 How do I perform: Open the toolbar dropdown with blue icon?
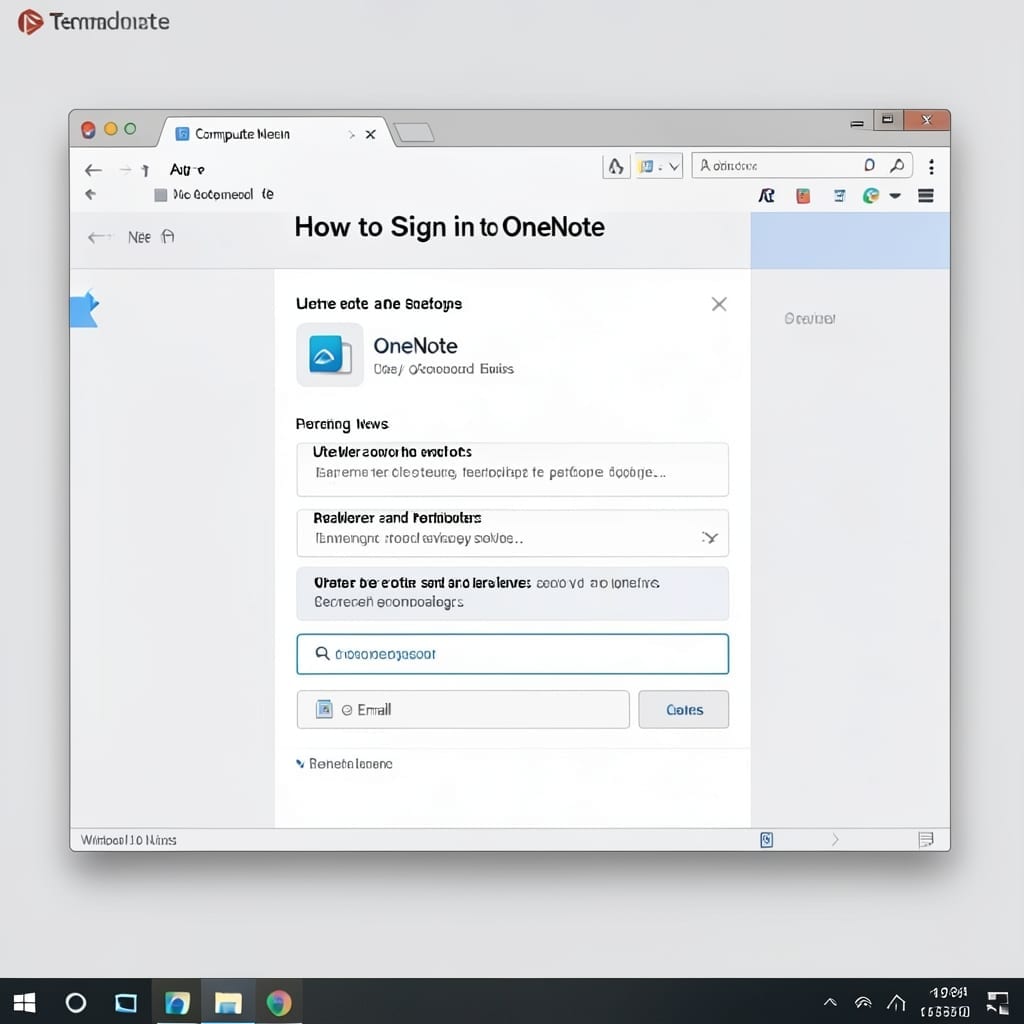tap(658, 167)
